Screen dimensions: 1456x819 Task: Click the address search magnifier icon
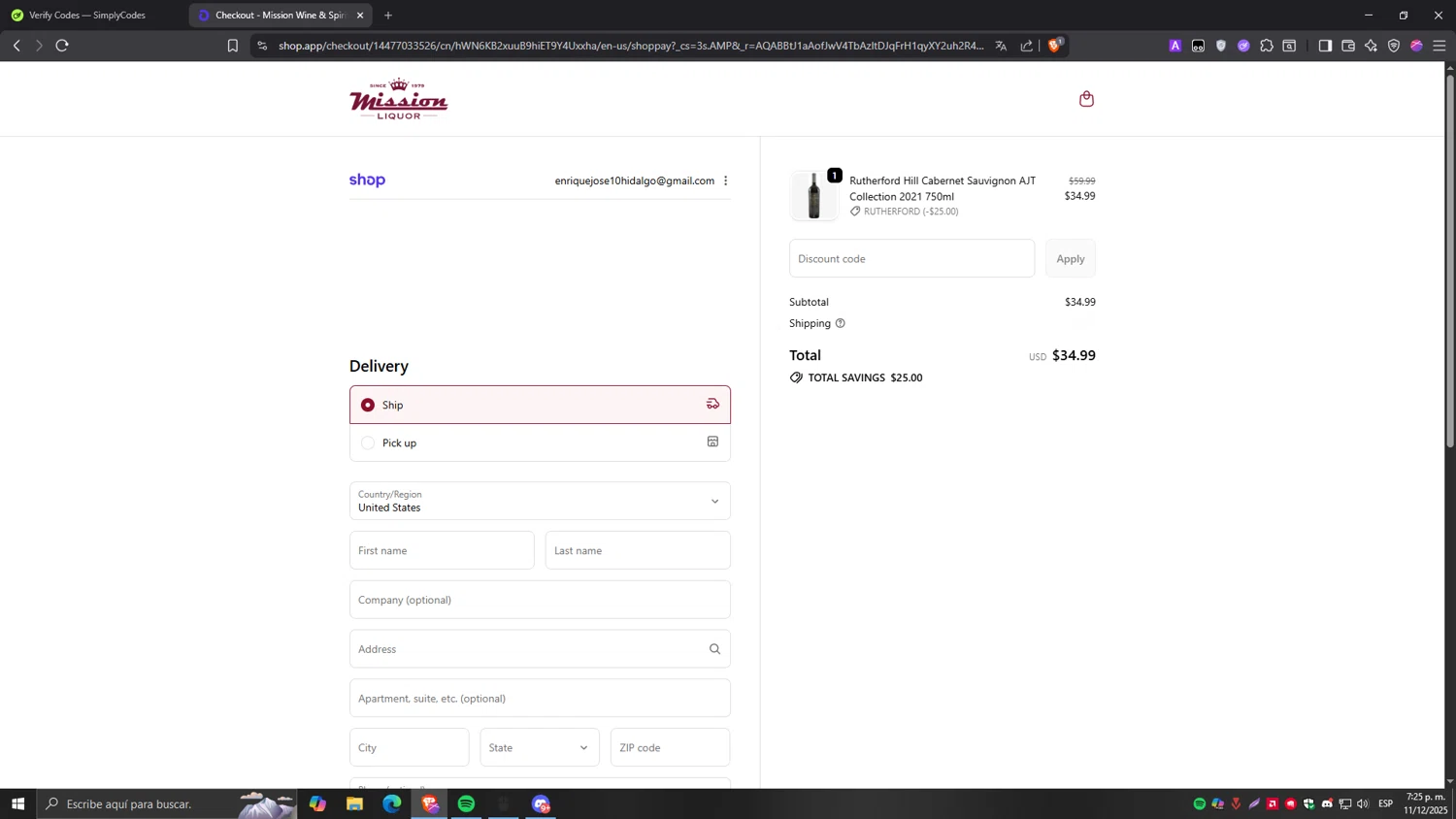coord(714,649)
